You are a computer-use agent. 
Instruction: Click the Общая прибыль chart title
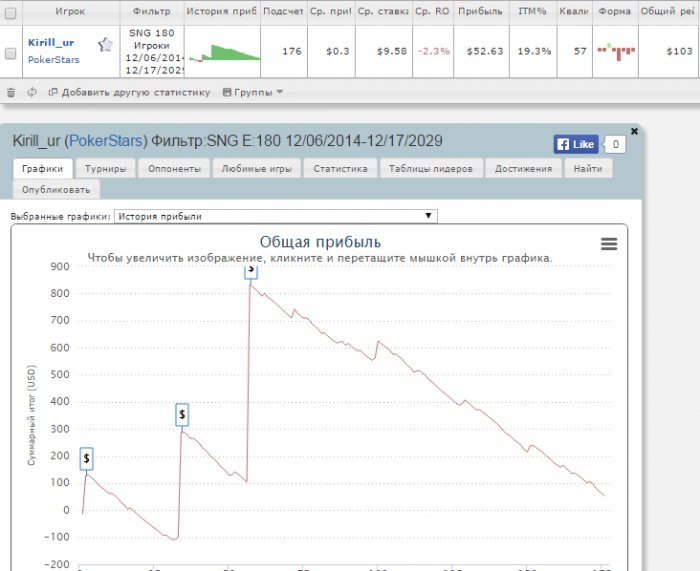point(321,242)
